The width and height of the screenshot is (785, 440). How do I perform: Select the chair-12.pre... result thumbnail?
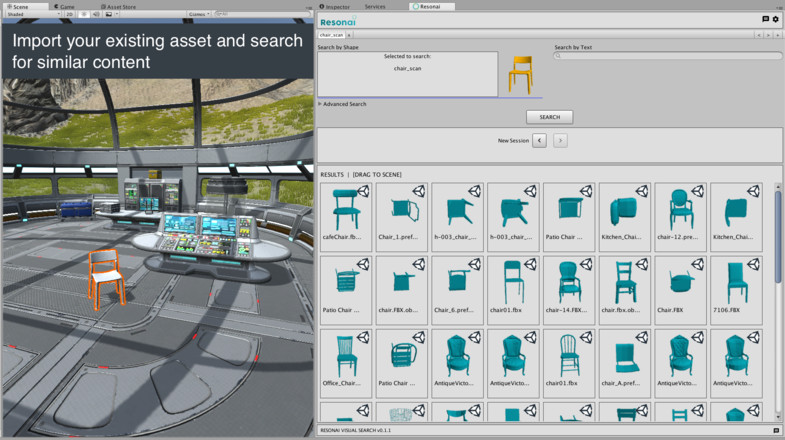tap(680, 217)
